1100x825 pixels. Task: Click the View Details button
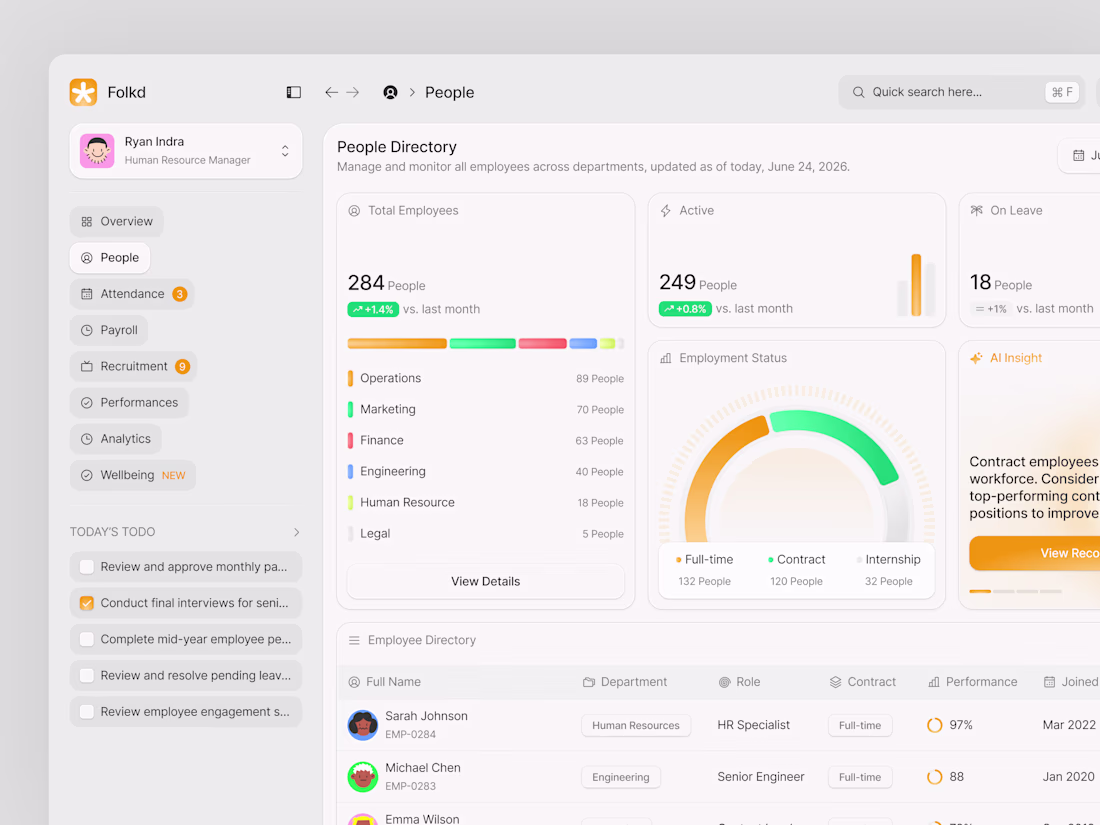click(485, 582)
